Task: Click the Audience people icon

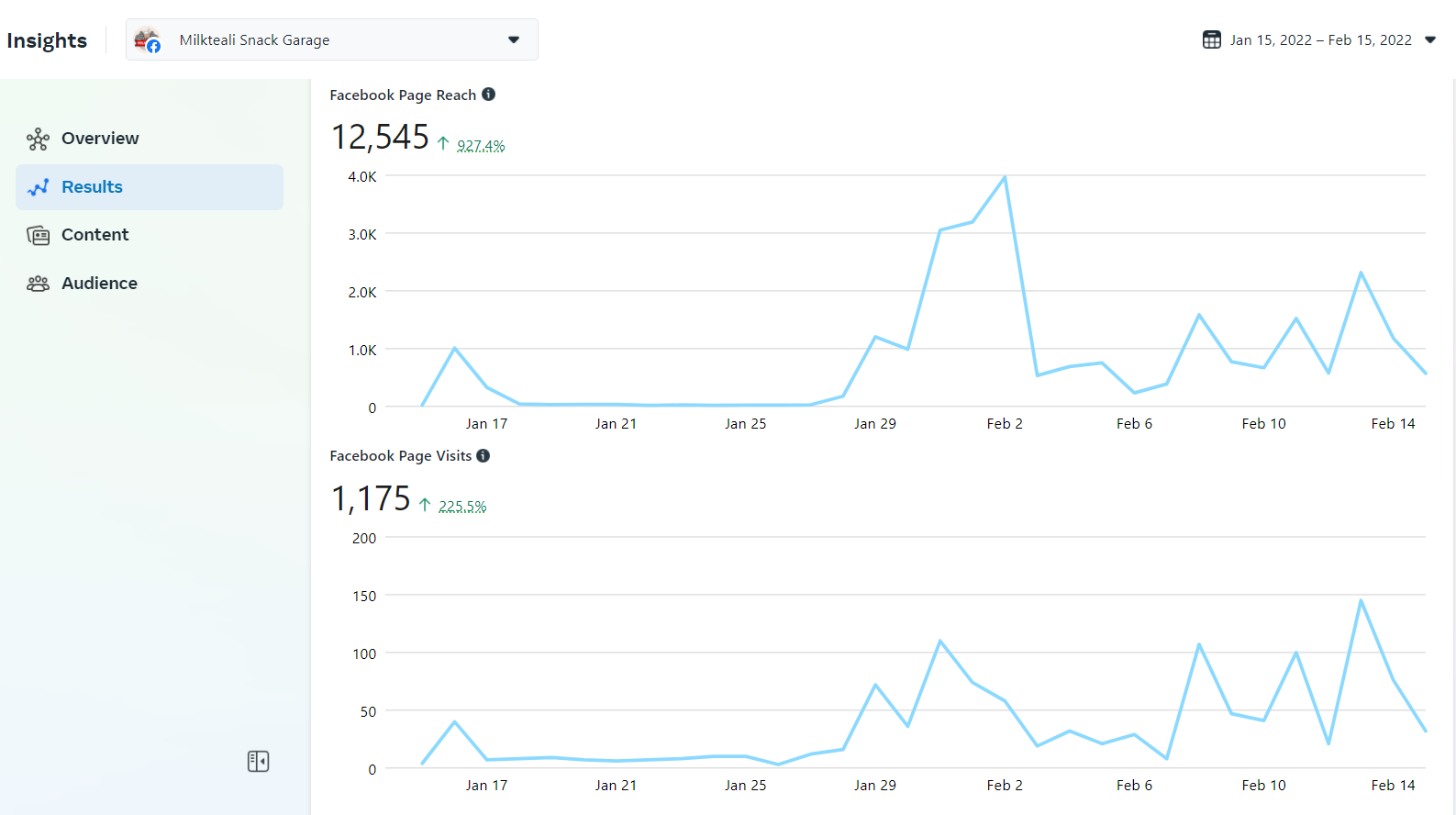Action: pyautogui.click(x=38, y=284)
